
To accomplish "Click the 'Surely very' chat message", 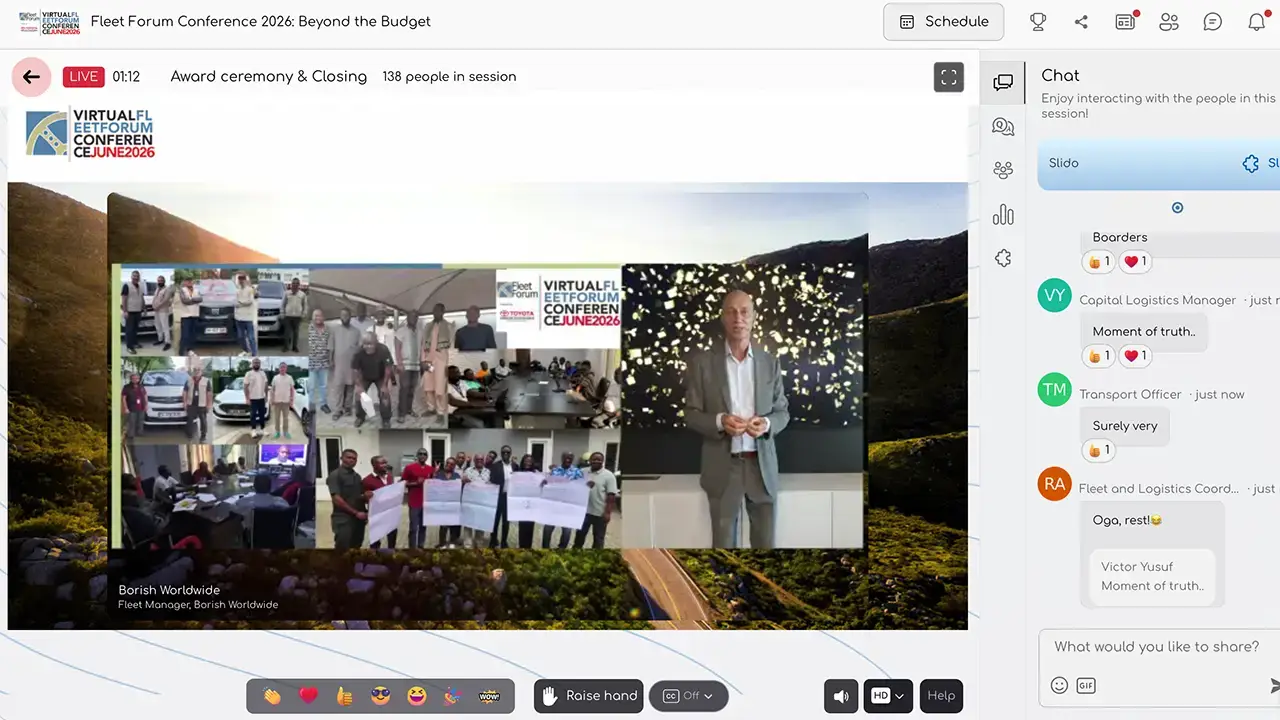I will click(1125, 426).
